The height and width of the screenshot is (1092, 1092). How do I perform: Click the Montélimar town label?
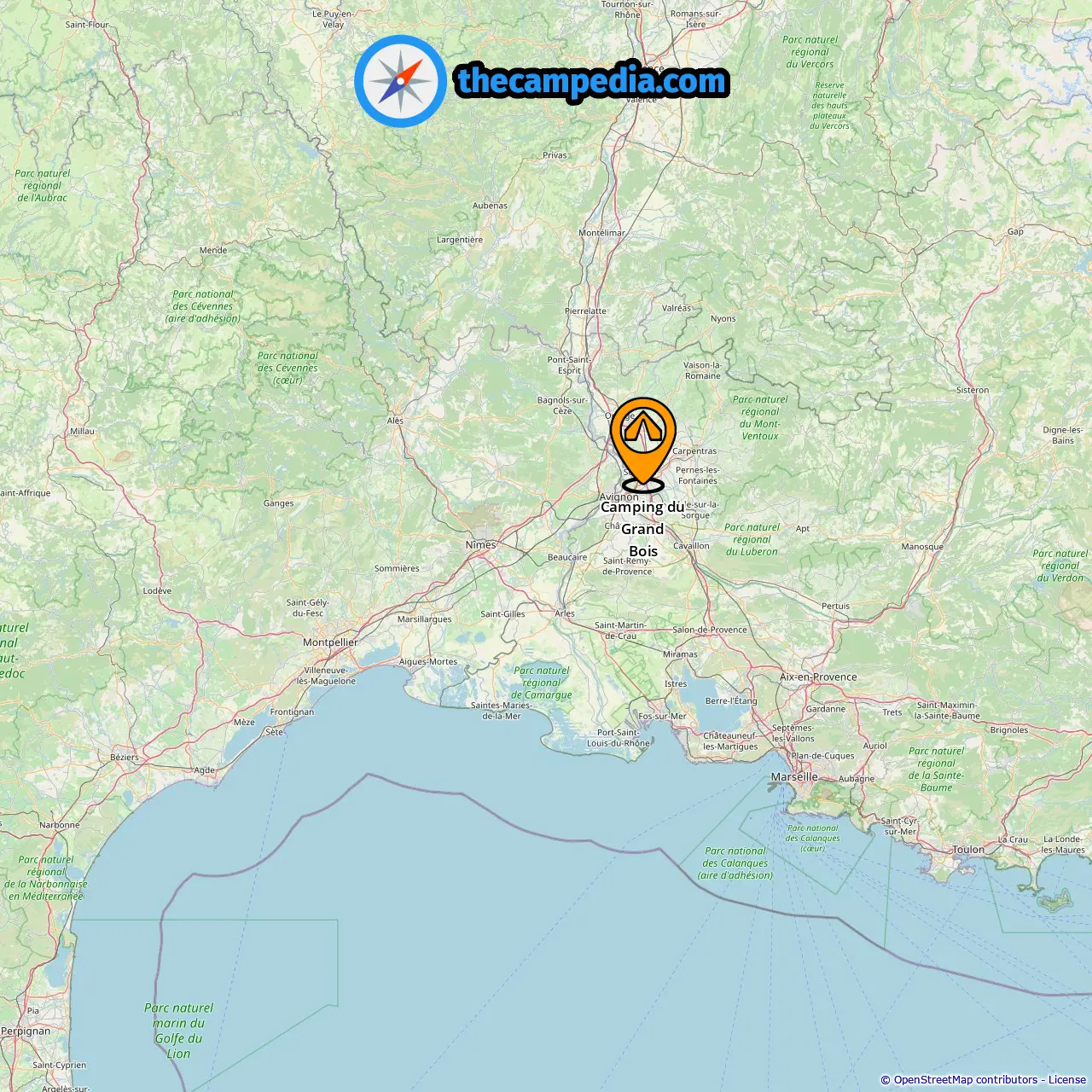click(601, 233)
